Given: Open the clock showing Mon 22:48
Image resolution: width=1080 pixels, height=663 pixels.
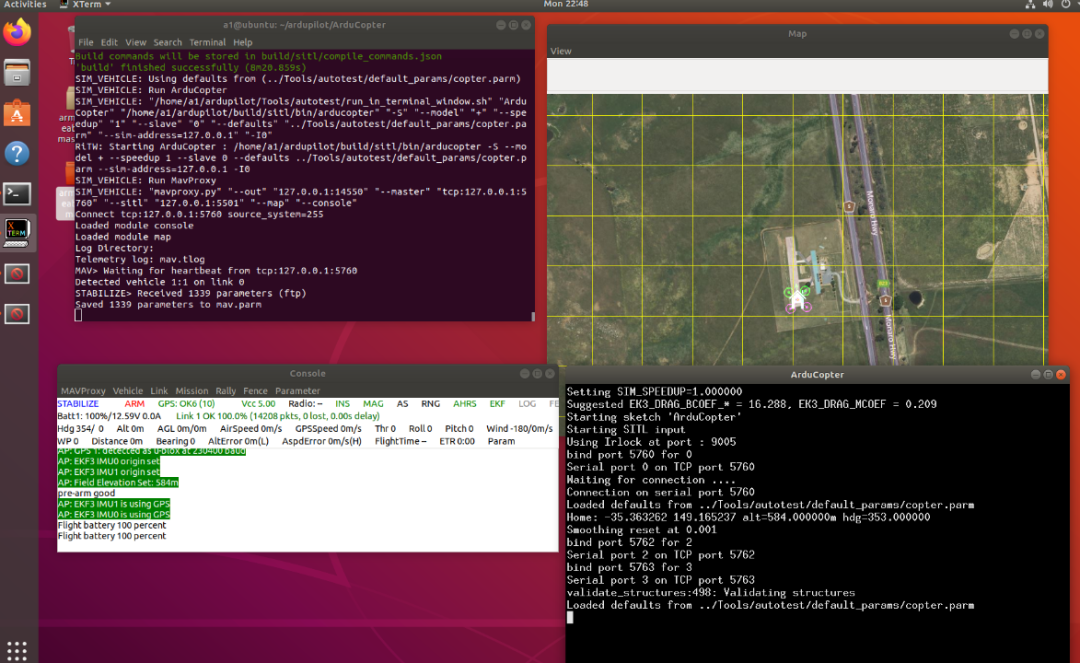Looking at the screenshot, I should click(565, 4).
